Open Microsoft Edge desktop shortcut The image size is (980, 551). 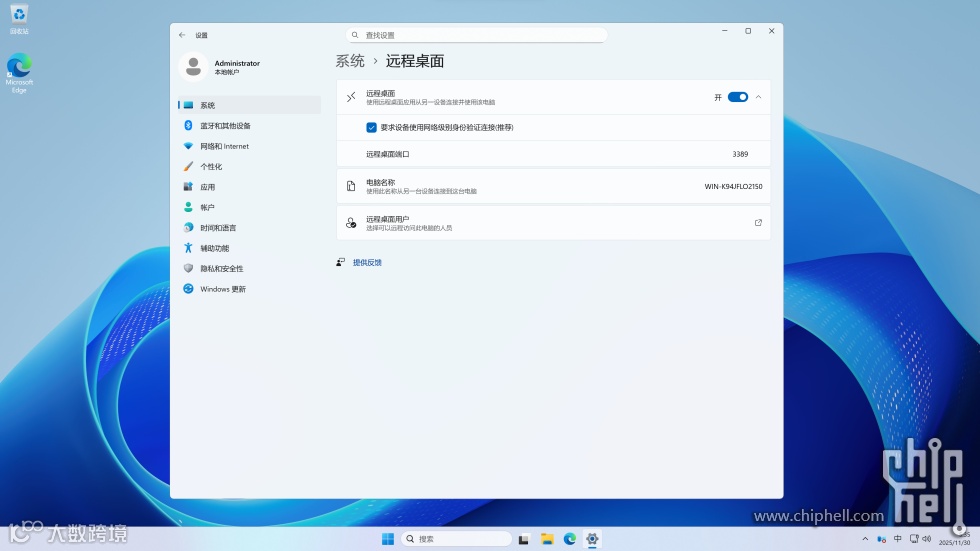[19, 73]
